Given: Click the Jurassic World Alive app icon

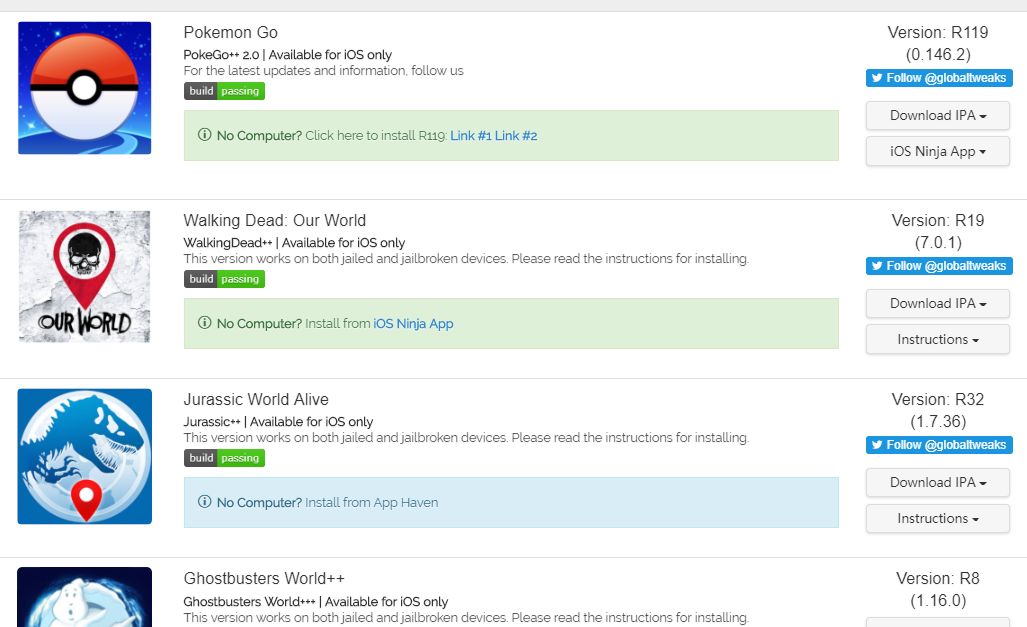Looking at the screenshot, I should coord(84,456).
